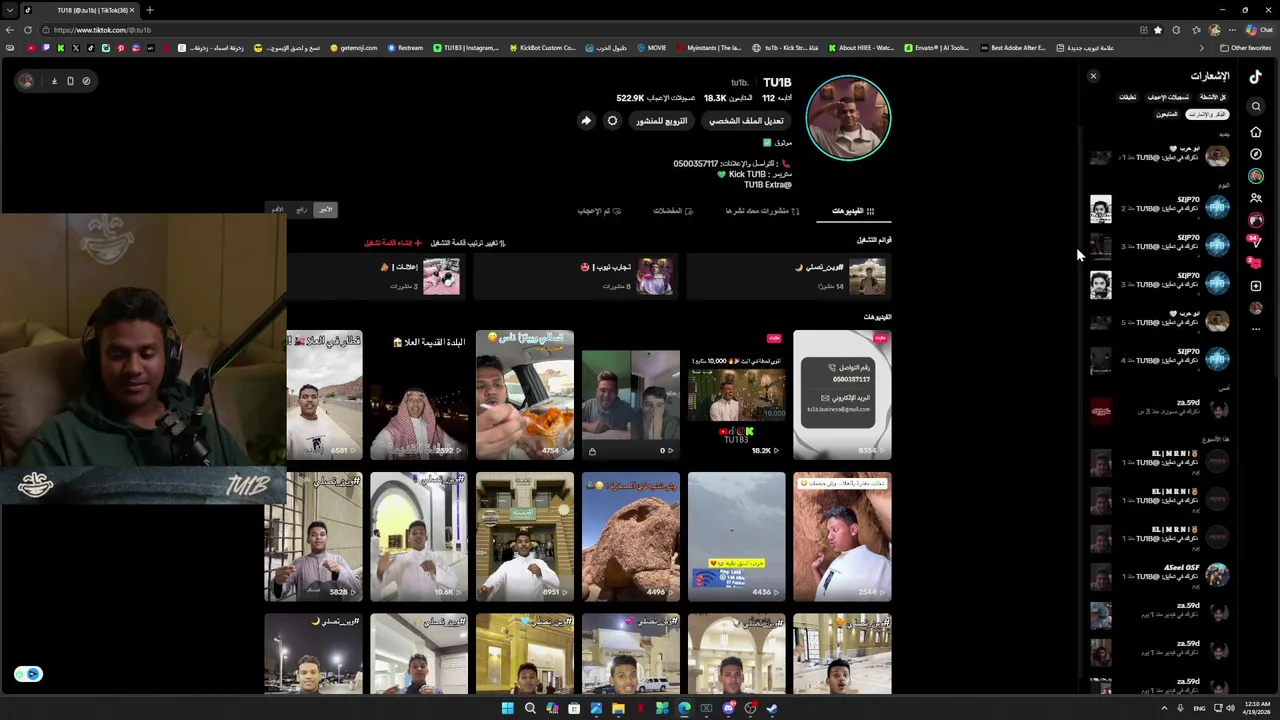Open messages icon with 2 badge

pos(1253,262)
